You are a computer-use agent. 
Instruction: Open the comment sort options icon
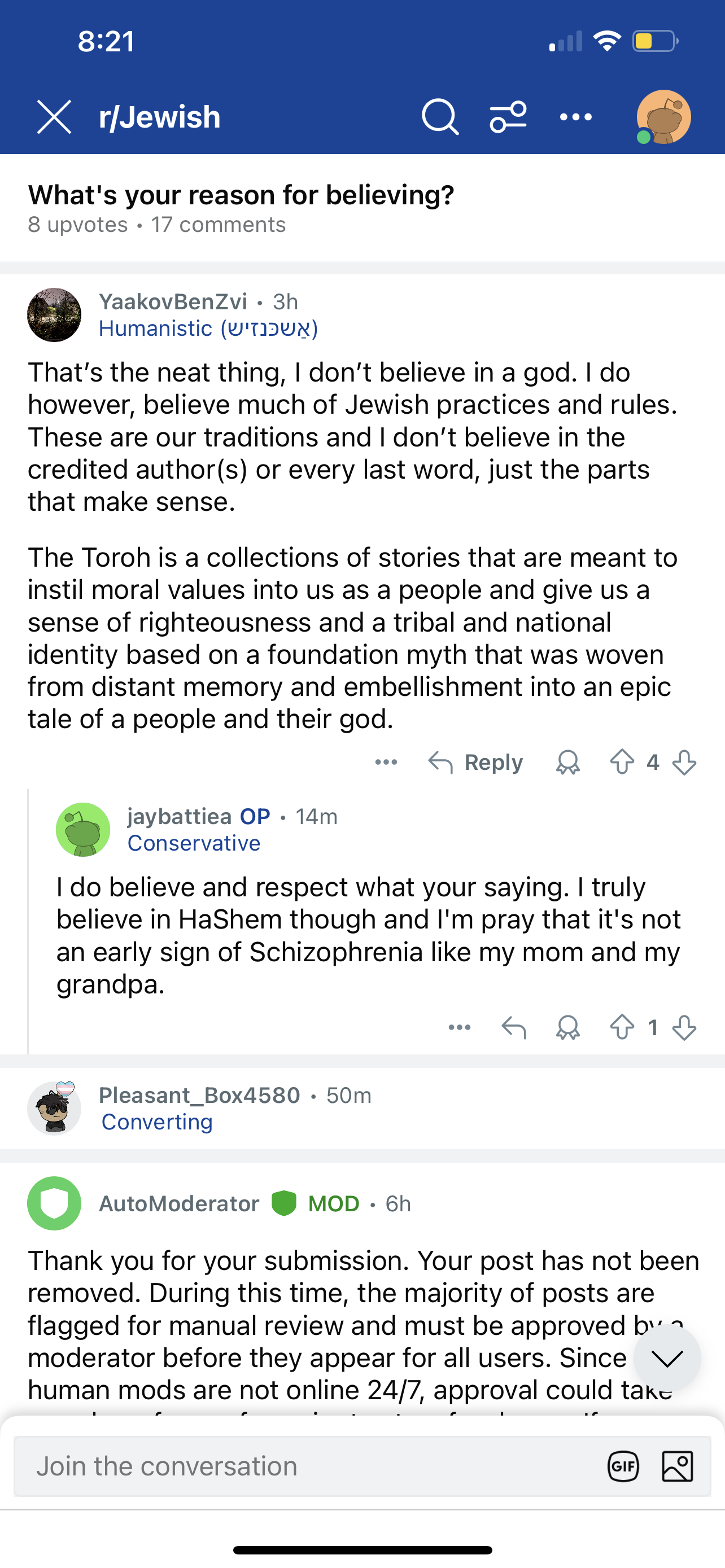click(x=508, y=116)
